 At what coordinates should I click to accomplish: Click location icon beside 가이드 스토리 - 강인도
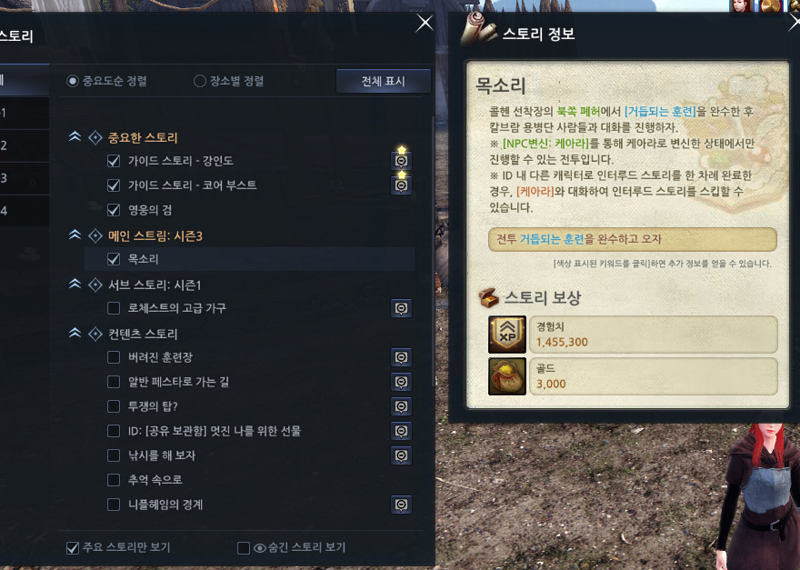click(x=402, y=161)
